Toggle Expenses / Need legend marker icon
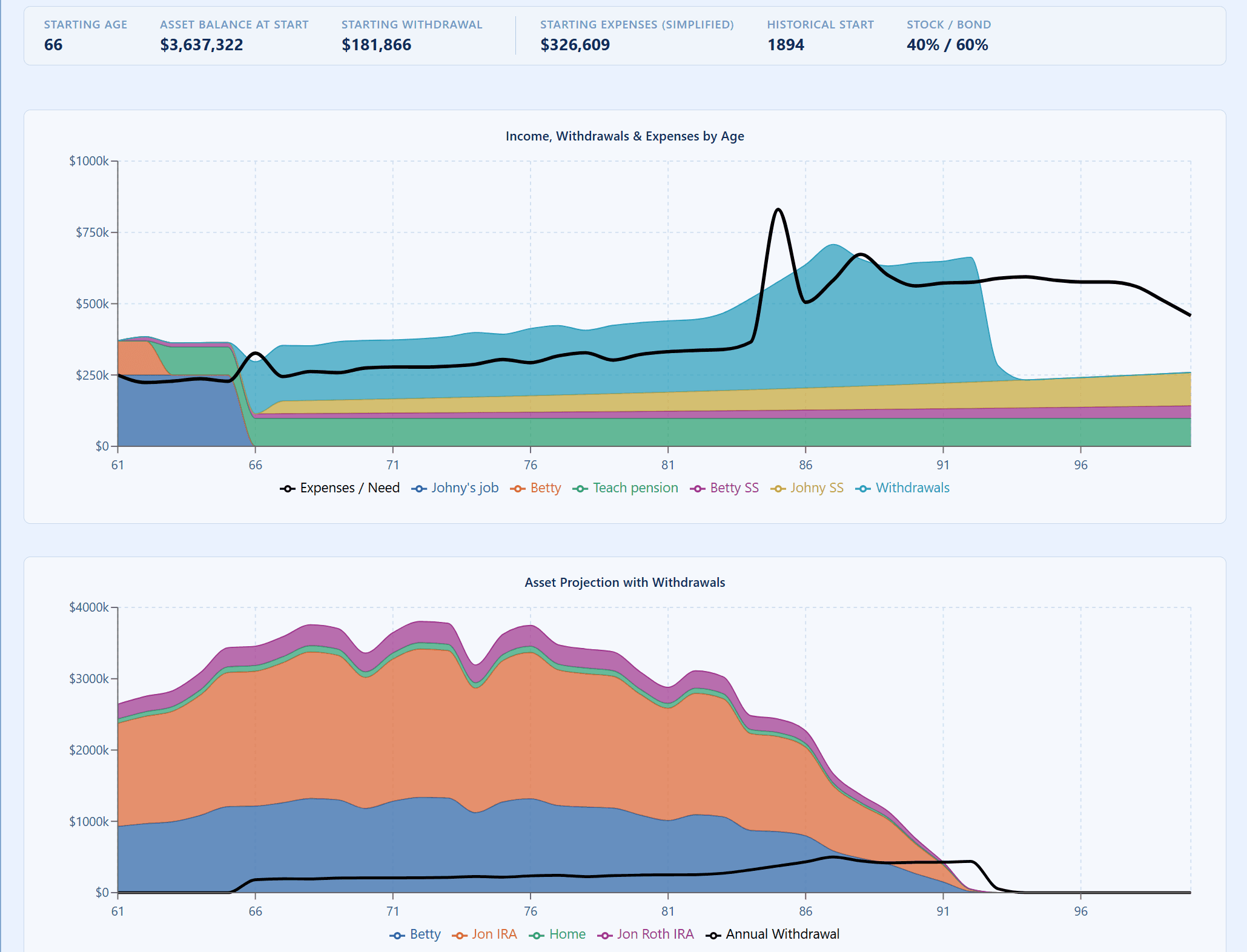The height and width of the screenshot is (952, 1247). click(x=287, y=489)
